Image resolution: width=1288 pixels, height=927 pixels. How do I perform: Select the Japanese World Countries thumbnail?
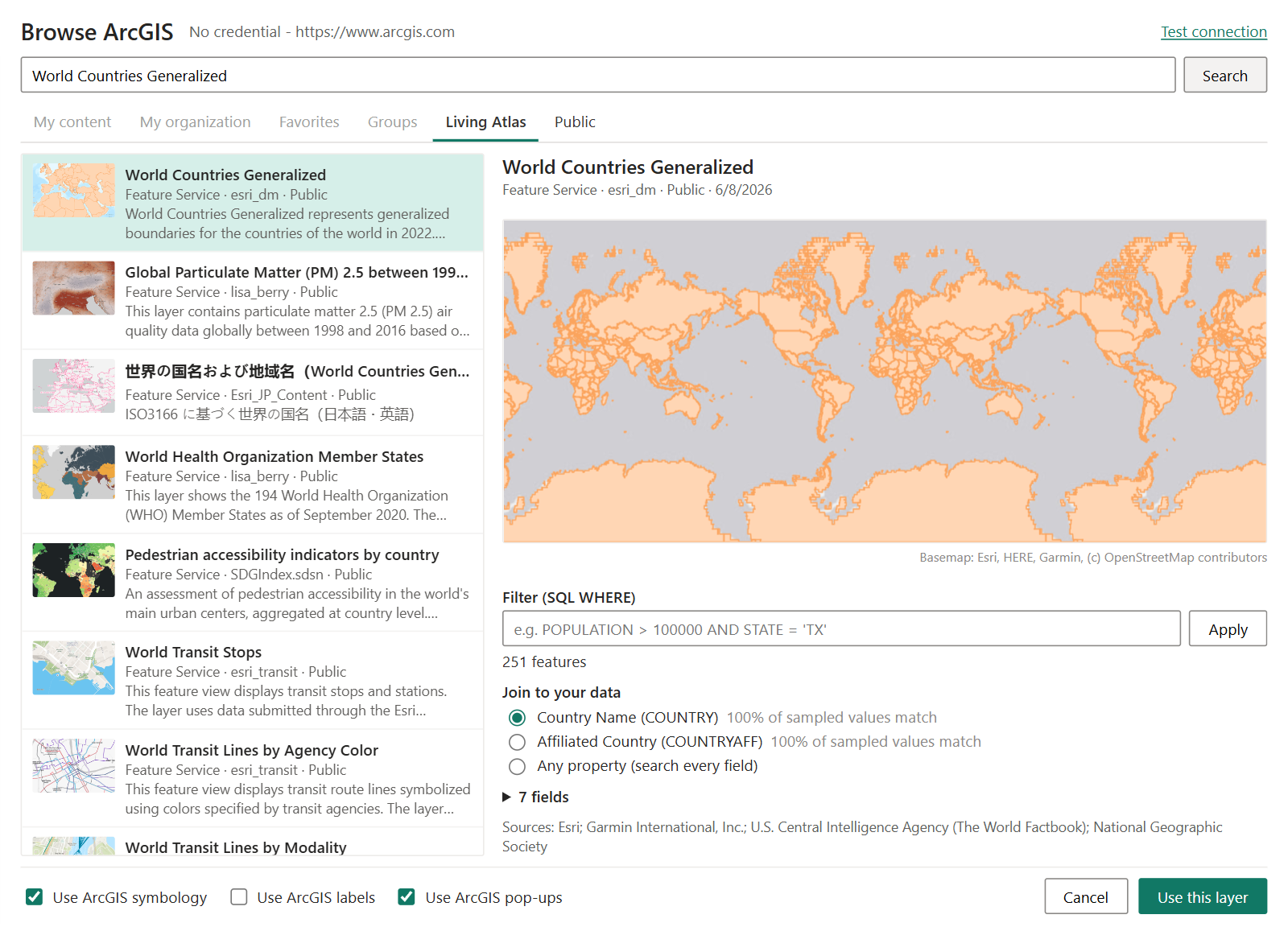coord(74,386)
